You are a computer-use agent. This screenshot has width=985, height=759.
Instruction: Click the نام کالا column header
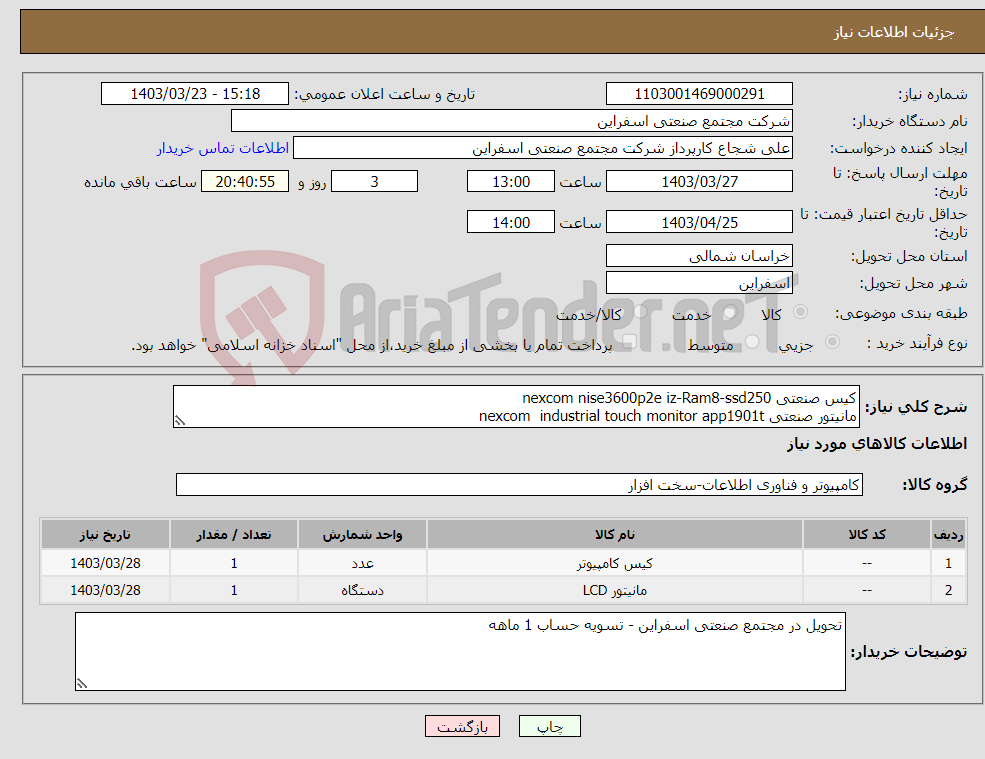point(614,535)
